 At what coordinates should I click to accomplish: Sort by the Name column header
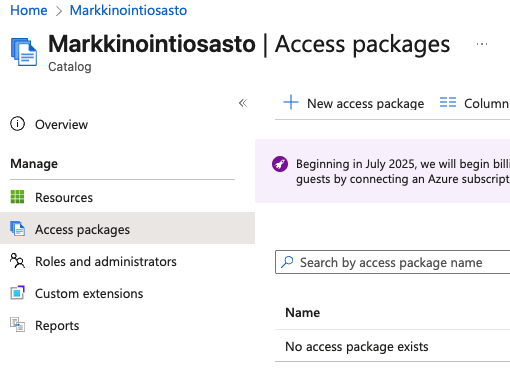pyautogui.click(x=302, y=313)
